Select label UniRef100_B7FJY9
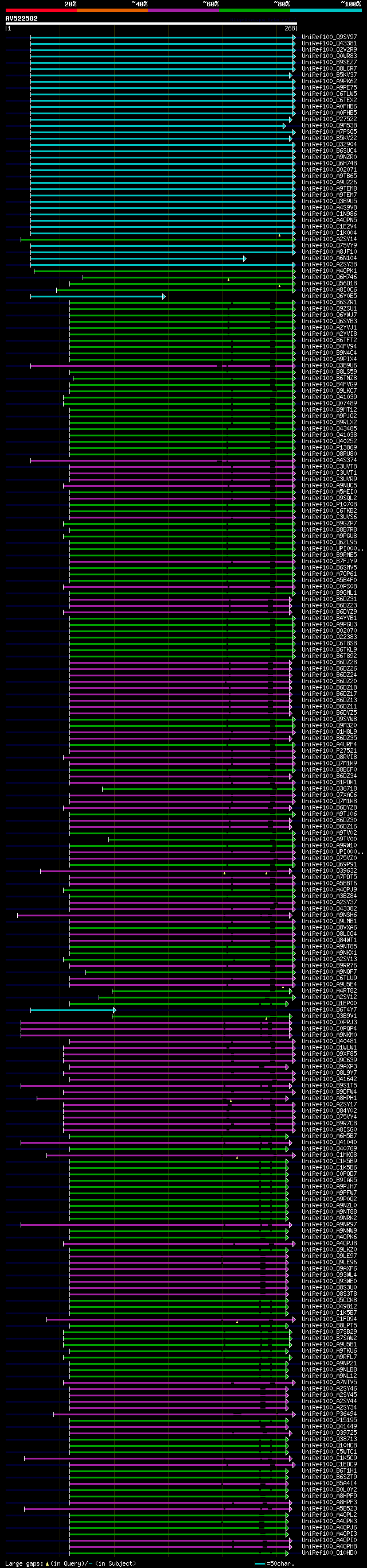The image size is (367, 1568). click(x=329, y=561)
